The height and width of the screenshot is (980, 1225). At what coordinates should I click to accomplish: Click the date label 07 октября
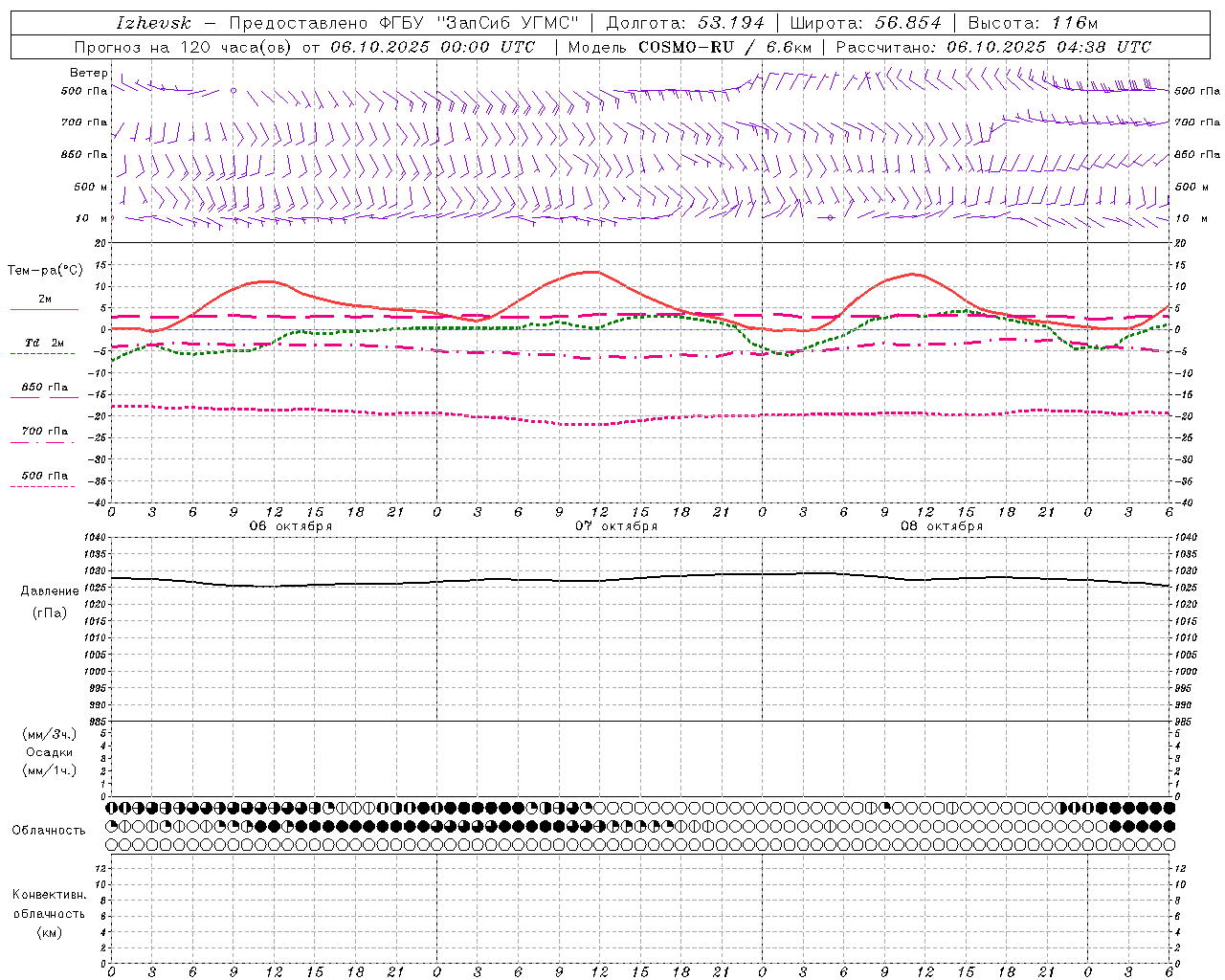click(616, 526)
